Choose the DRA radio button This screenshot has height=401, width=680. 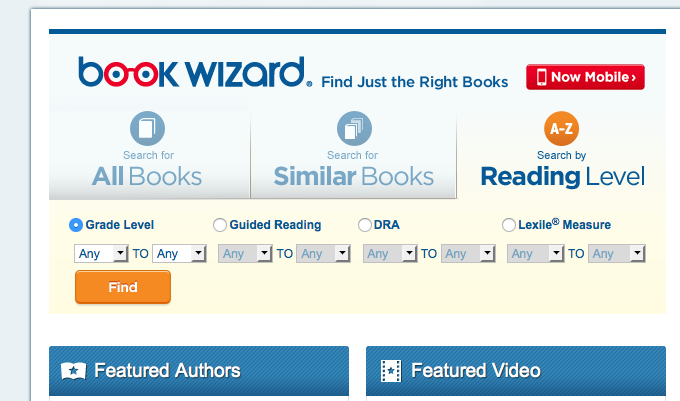pyautogui.click(x=364, y=225)
